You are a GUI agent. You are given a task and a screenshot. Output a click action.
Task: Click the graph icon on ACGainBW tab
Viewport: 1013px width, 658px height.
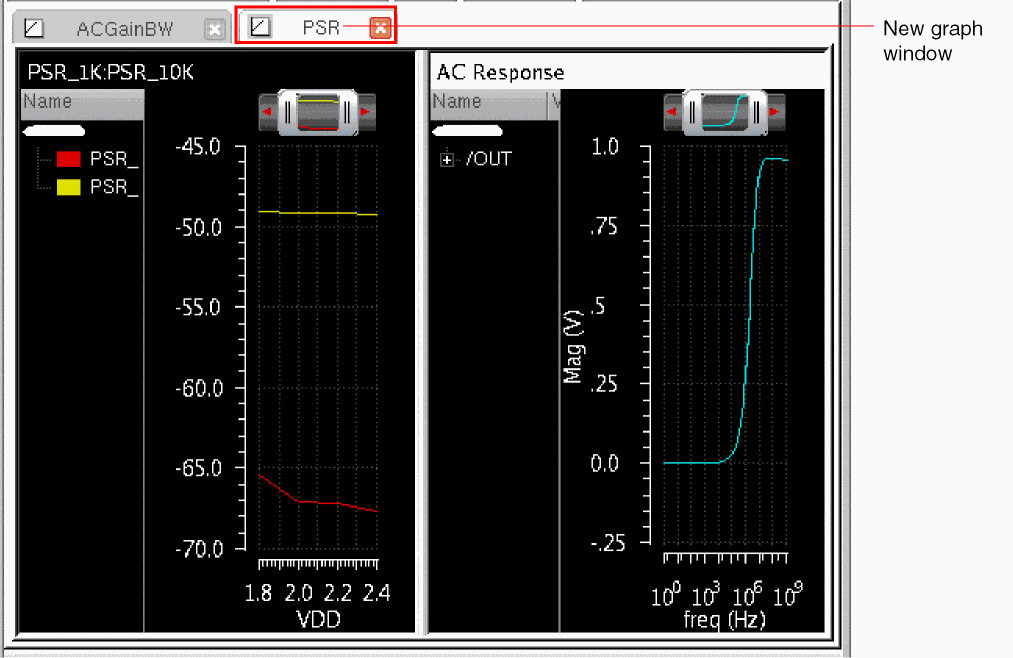click(x=34, y=29)
